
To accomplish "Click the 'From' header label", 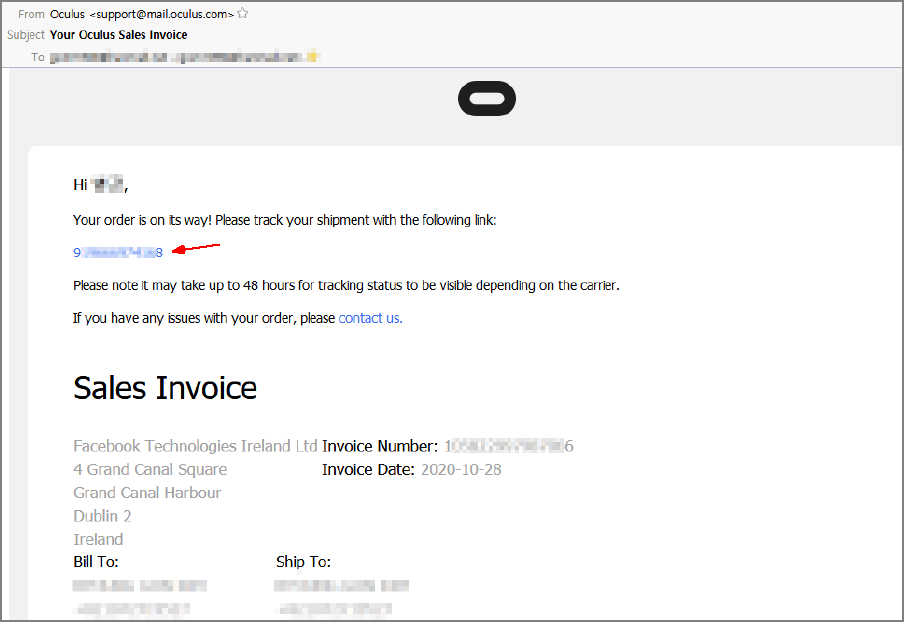I will [x=31, y=14].
